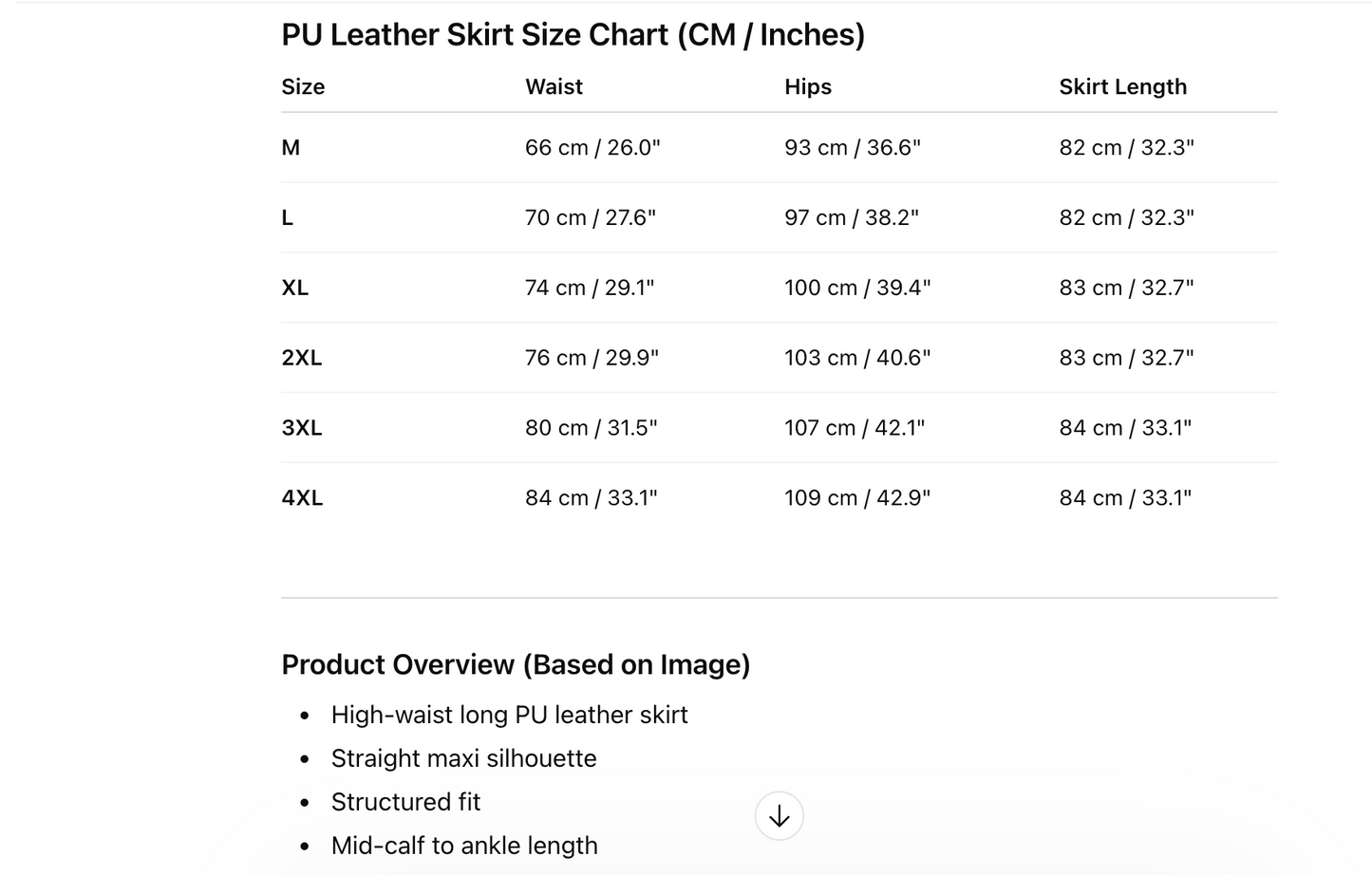Click the size 2XL row label
This screenshot has height=875, width=1372.
[x=302, y=357]
